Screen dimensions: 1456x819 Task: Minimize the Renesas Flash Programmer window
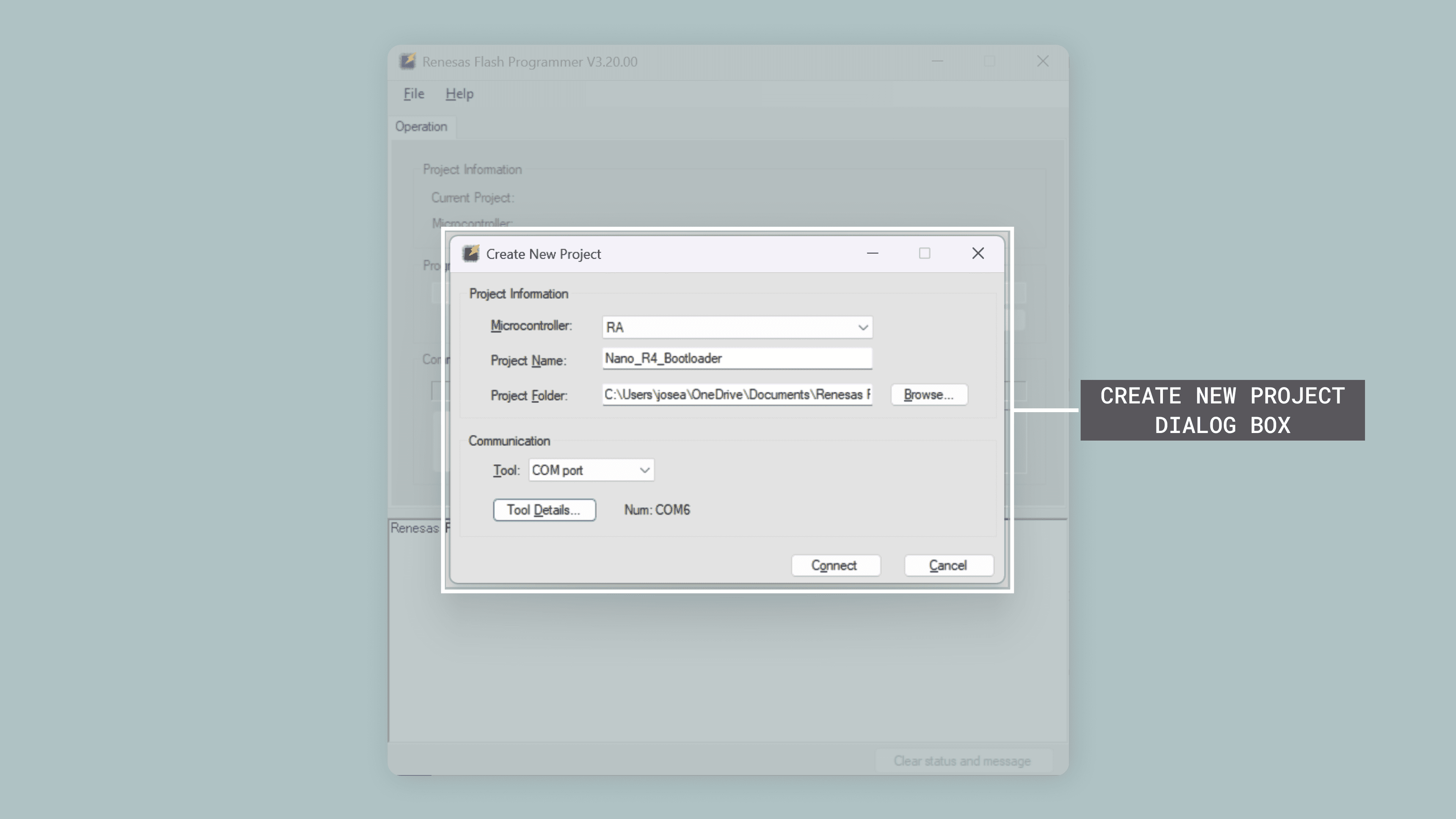[937, 61]
